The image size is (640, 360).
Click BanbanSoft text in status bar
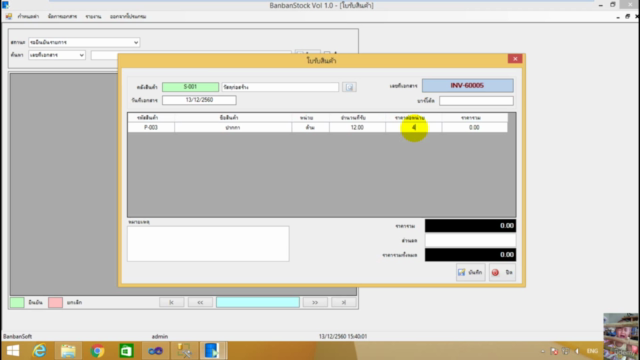click(x=18, y=336)
